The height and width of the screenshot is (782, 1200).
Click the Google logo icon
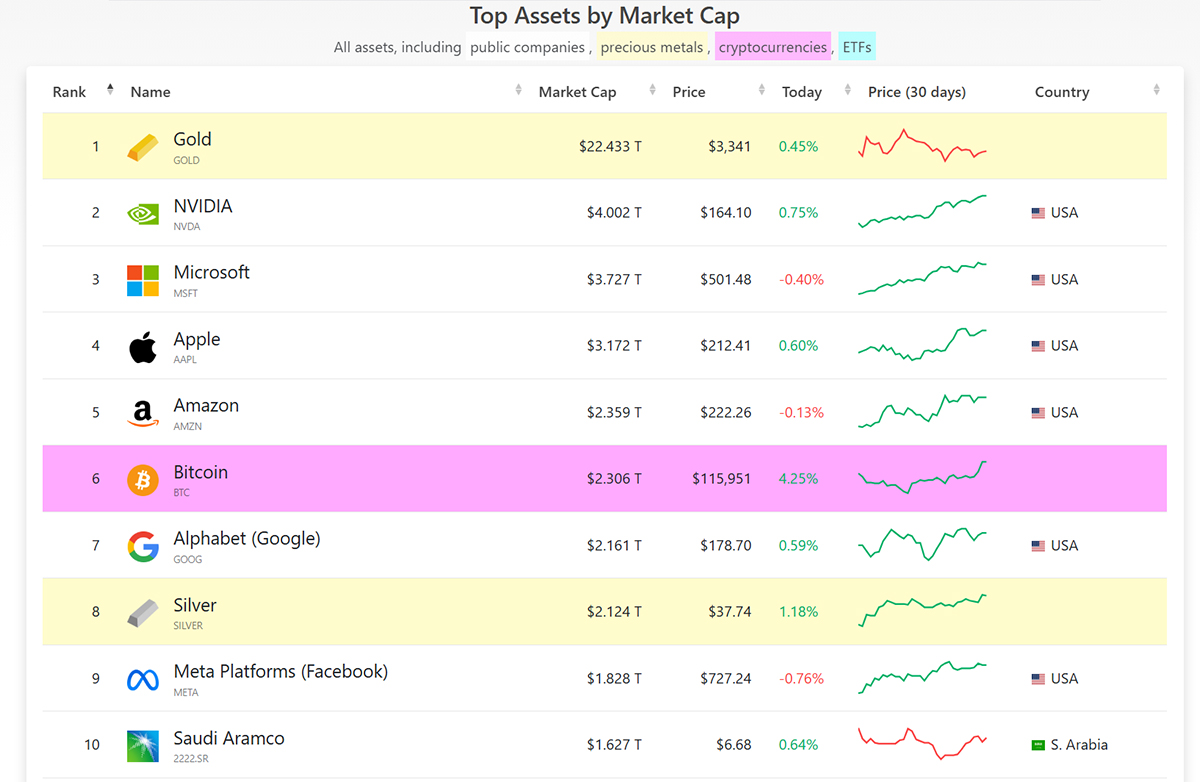pyautogui.click(x=143, y=546)
